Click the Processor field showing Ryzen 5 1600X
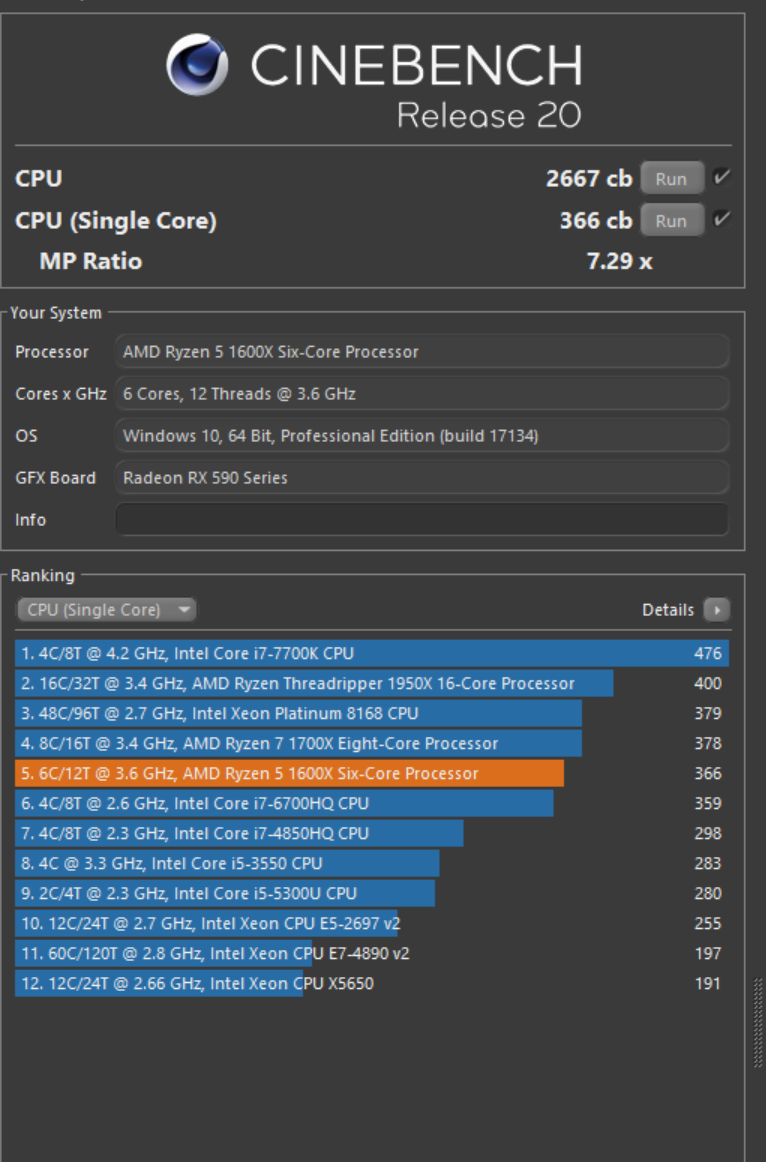Viewport: 766px width, 1162px height. (x=420, y=352)
